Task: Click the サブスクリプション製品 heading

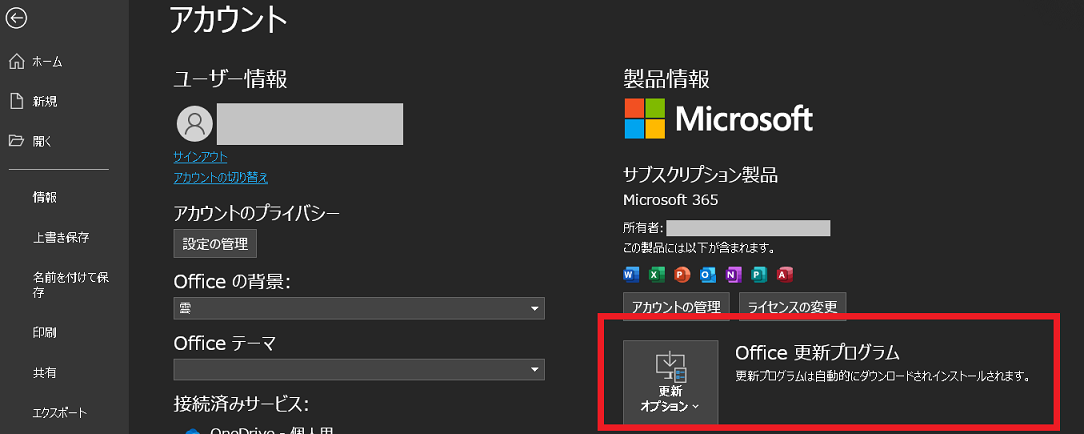Action: click(x=700, y=175)
